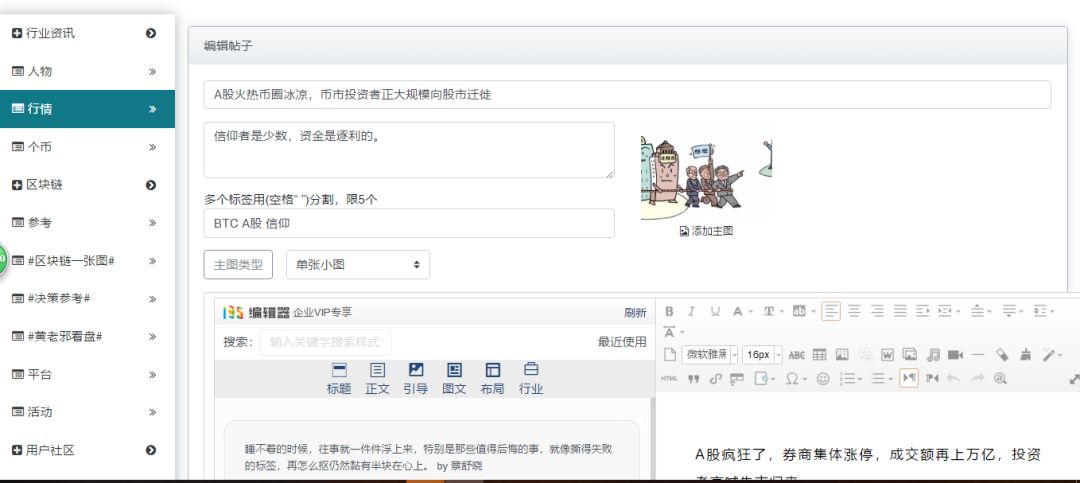
Task: Click the insert hyperlink chain icon
Action: click(x=716, y=378)
